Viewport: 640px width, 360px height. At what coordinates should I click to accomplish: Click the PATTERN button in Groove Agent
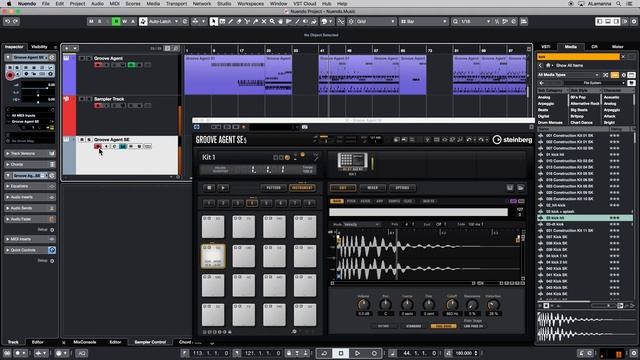(273, 188)
